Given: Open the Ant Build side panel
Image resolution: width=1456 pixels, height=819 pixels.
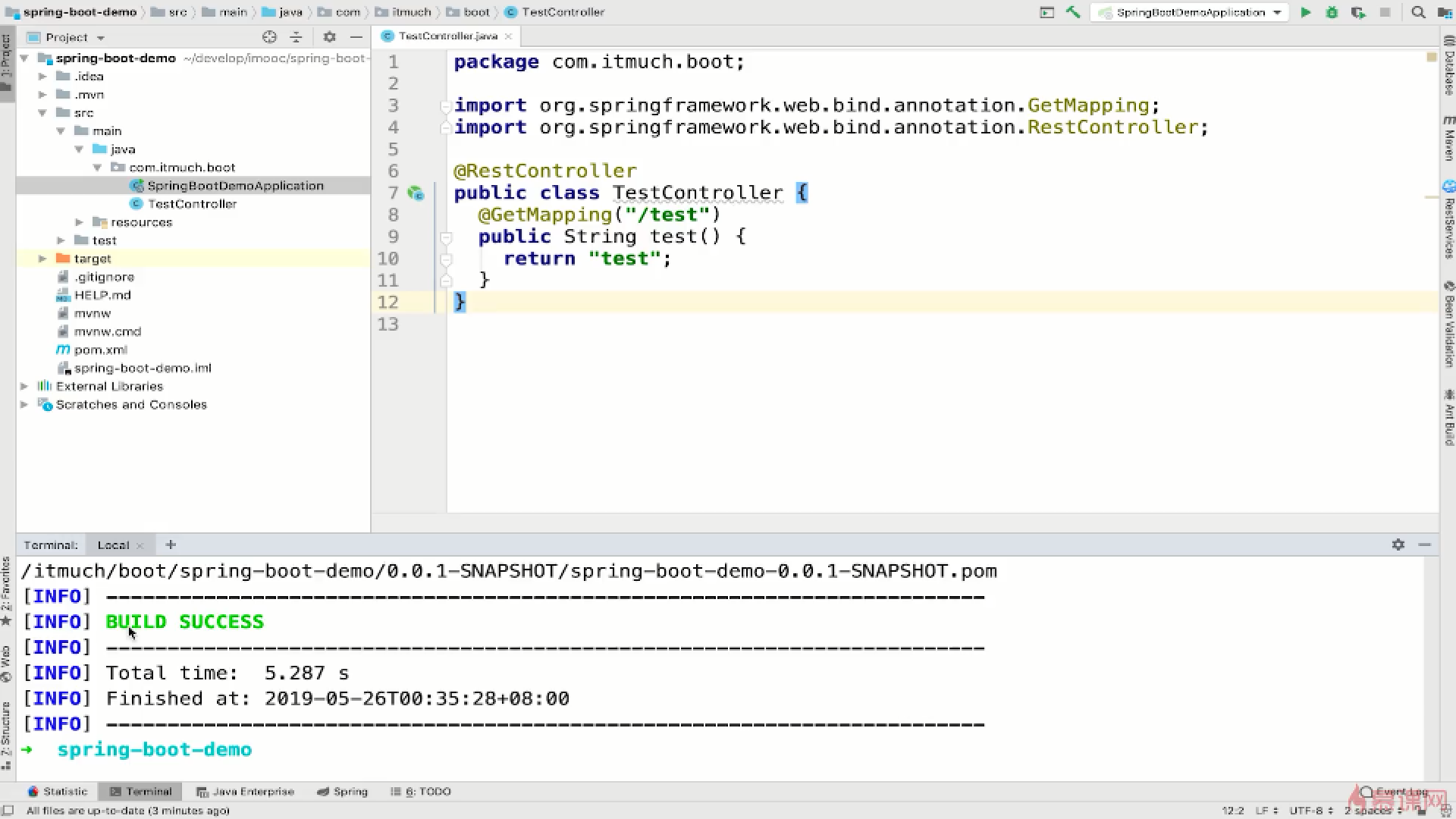Looking at the screenshot, I should tap(1448, 417).
